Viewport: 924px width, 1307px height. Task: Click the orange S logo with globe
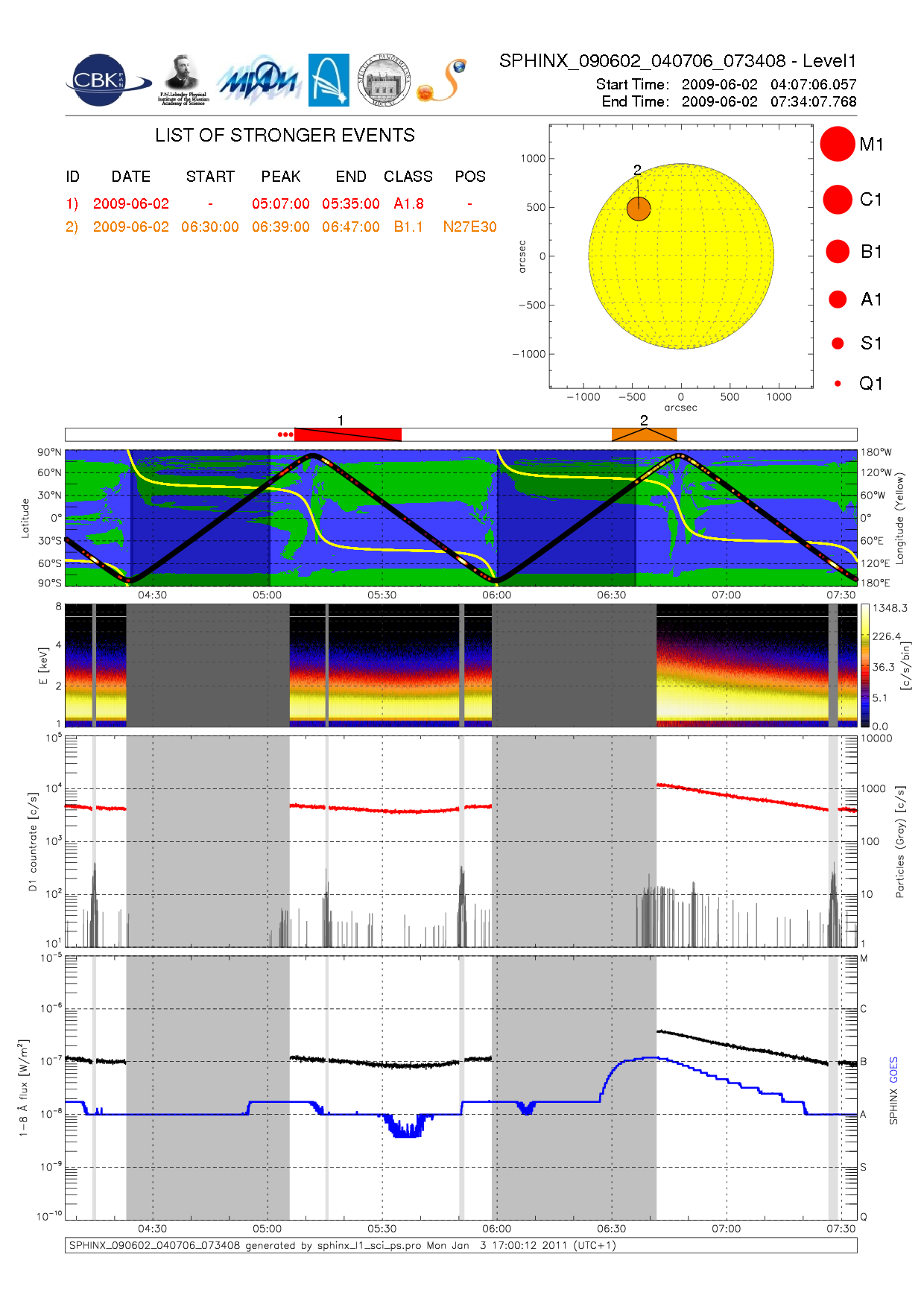[443, 80]
